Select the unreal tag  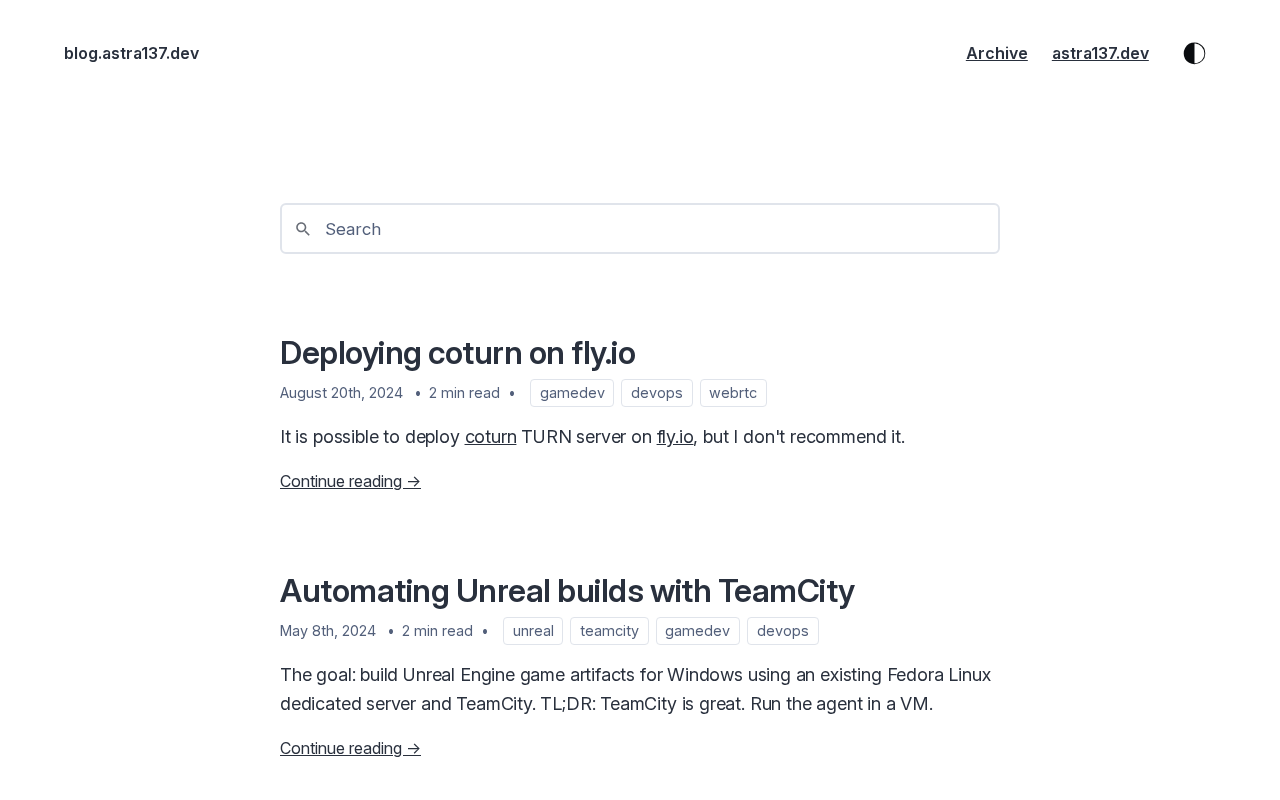(533, 631)
